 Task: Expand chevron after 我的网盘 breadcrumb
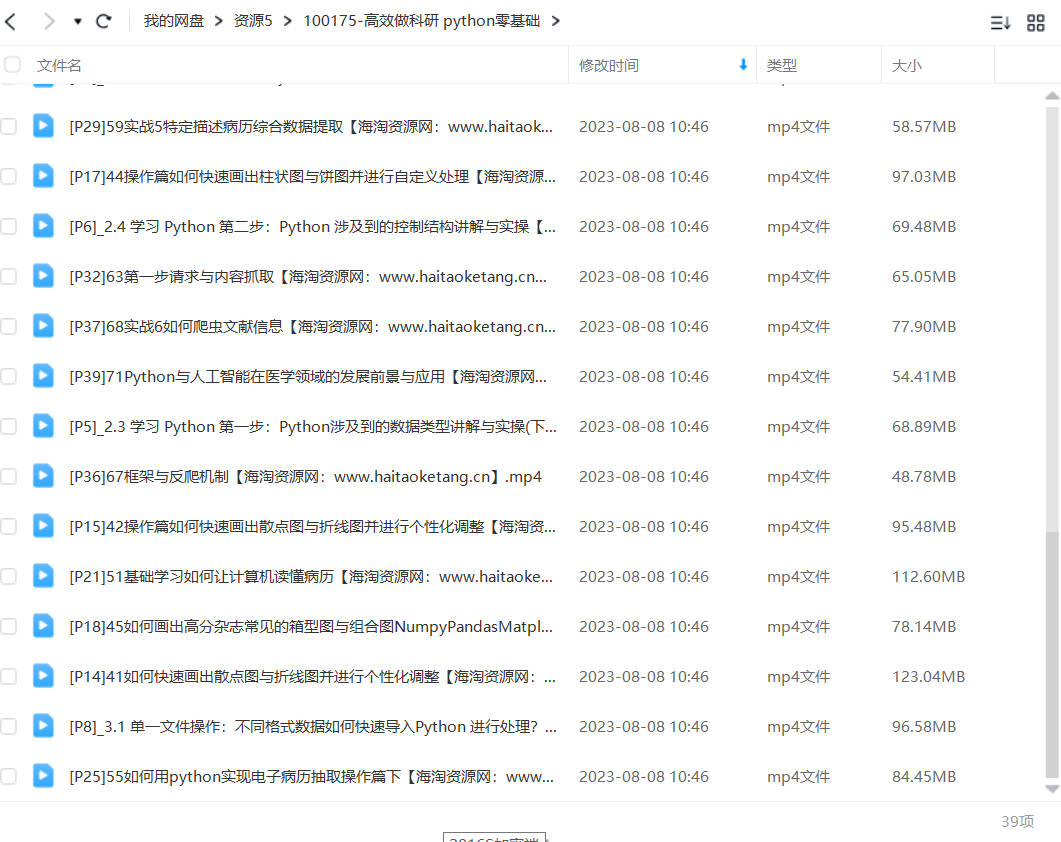tap(219, 22)
